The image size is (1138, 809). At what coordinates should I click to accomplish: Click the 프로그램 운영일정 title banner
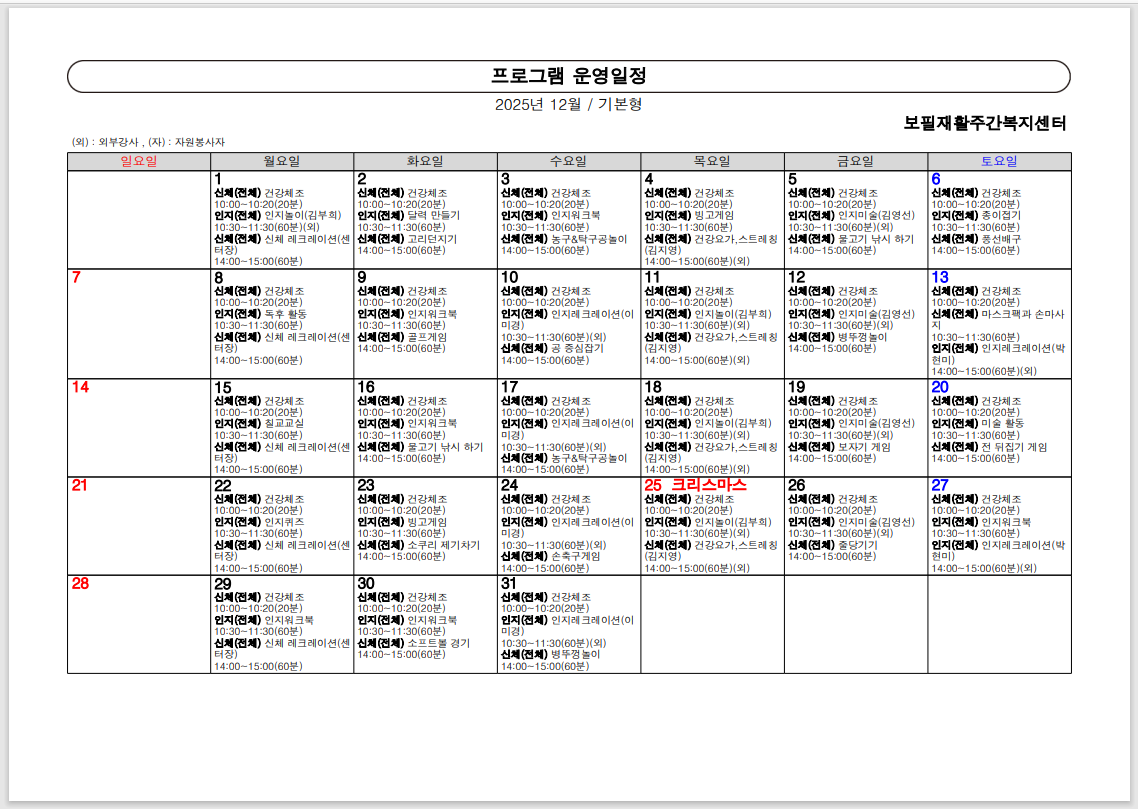[568, 76]
